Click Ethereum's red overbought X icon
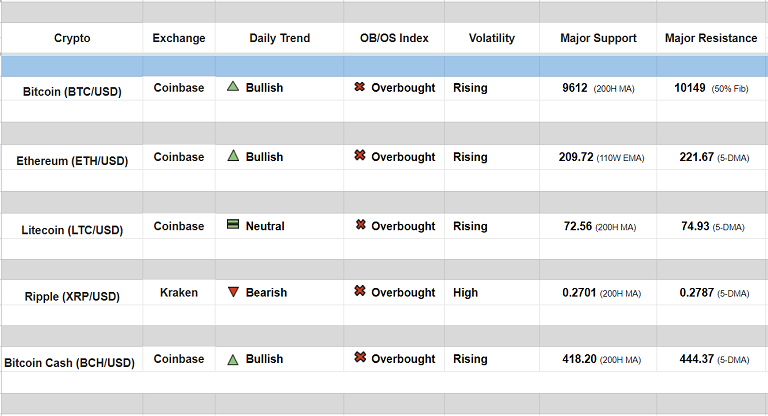 coord(360,156)
